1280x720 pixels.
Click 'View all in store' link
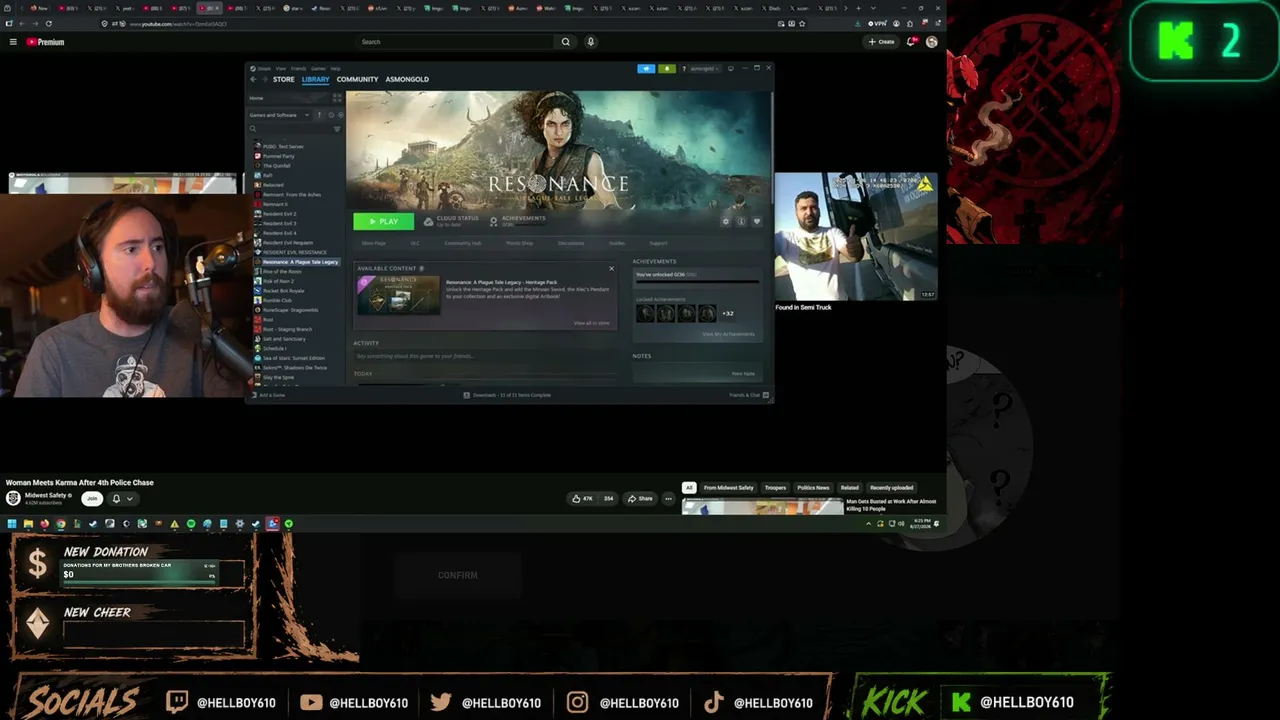[591, 323]
